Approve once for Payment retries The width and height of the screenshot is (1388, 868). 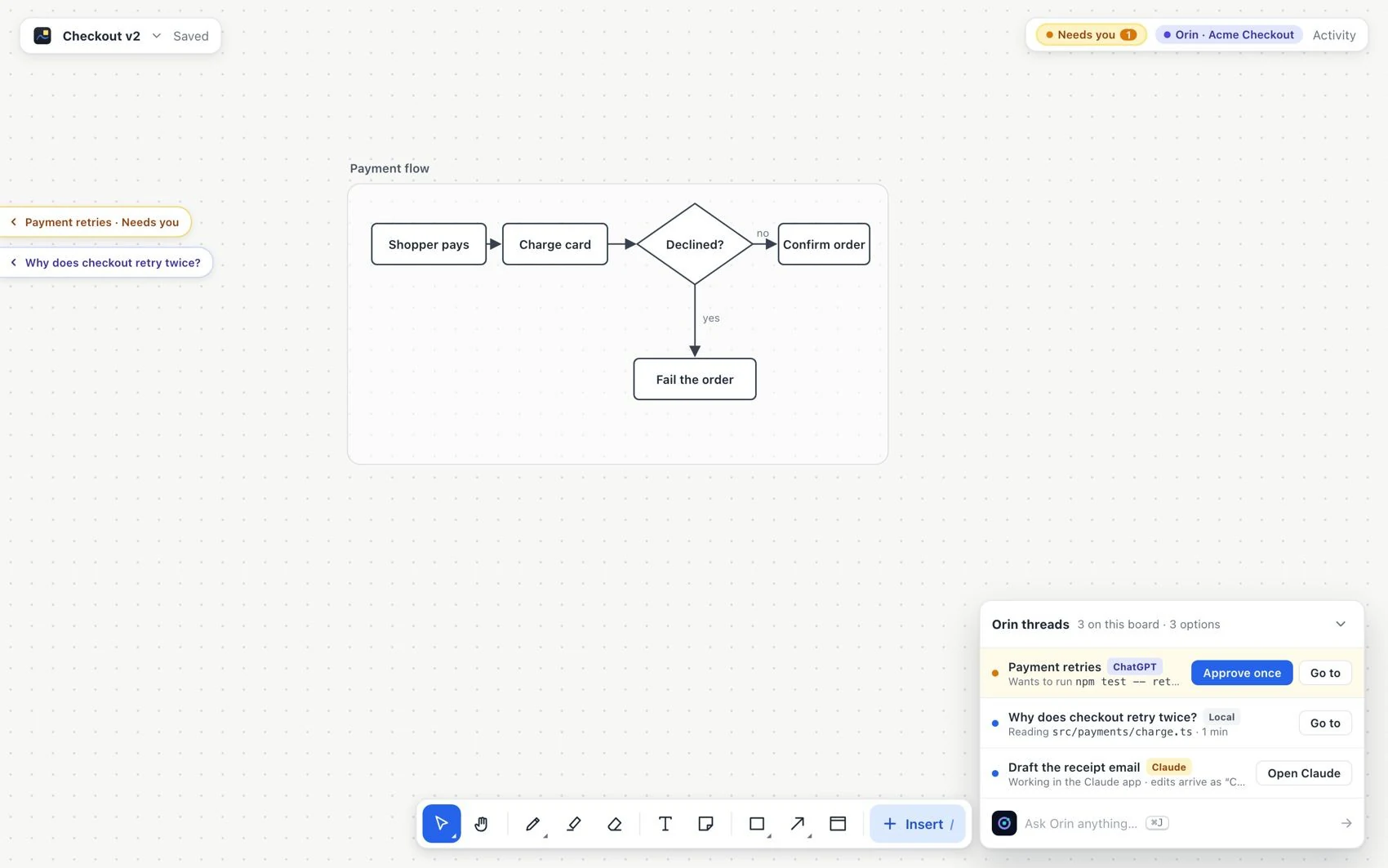[1242, 673]
